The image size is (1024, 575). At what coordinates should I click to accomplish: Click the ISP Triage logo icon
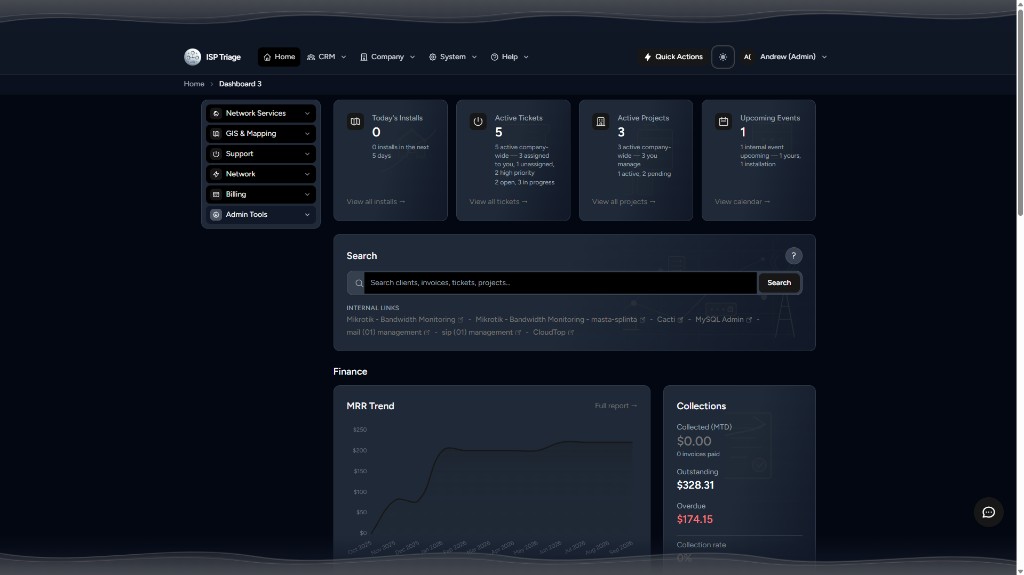tap(192, 57)
